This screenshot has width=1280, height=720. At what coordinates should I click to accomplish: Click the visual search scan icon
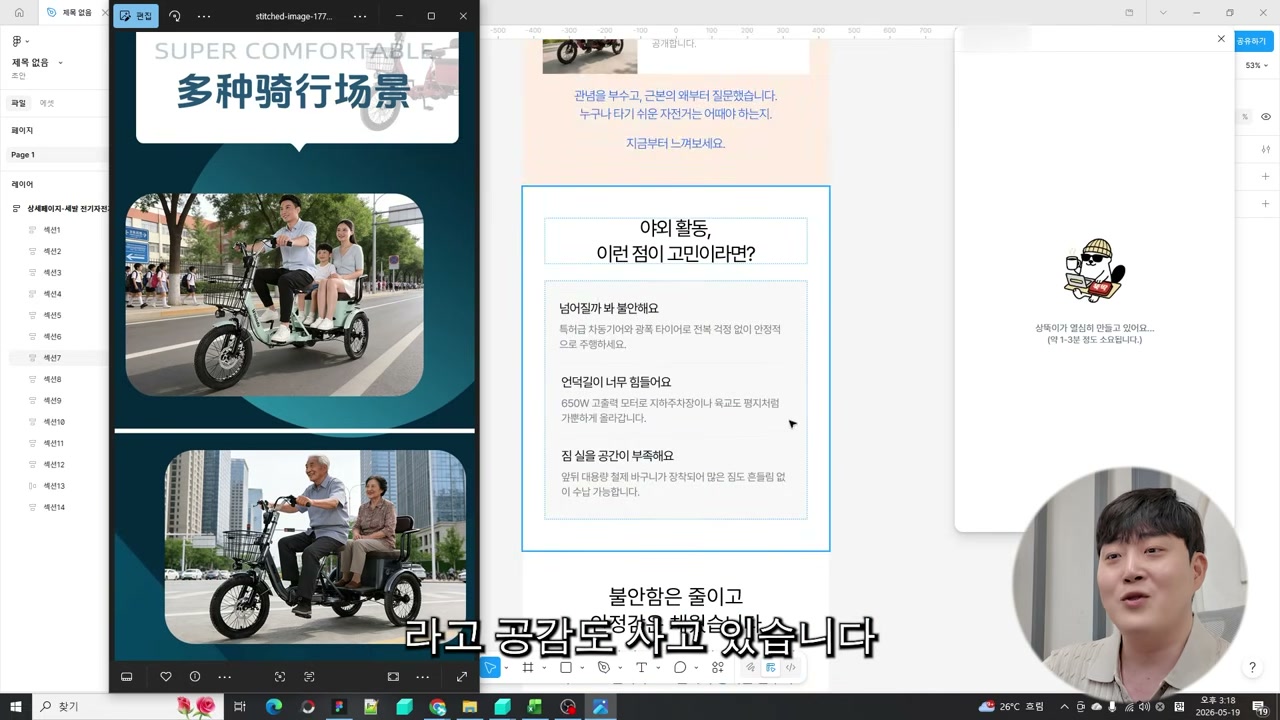point(280,677)
